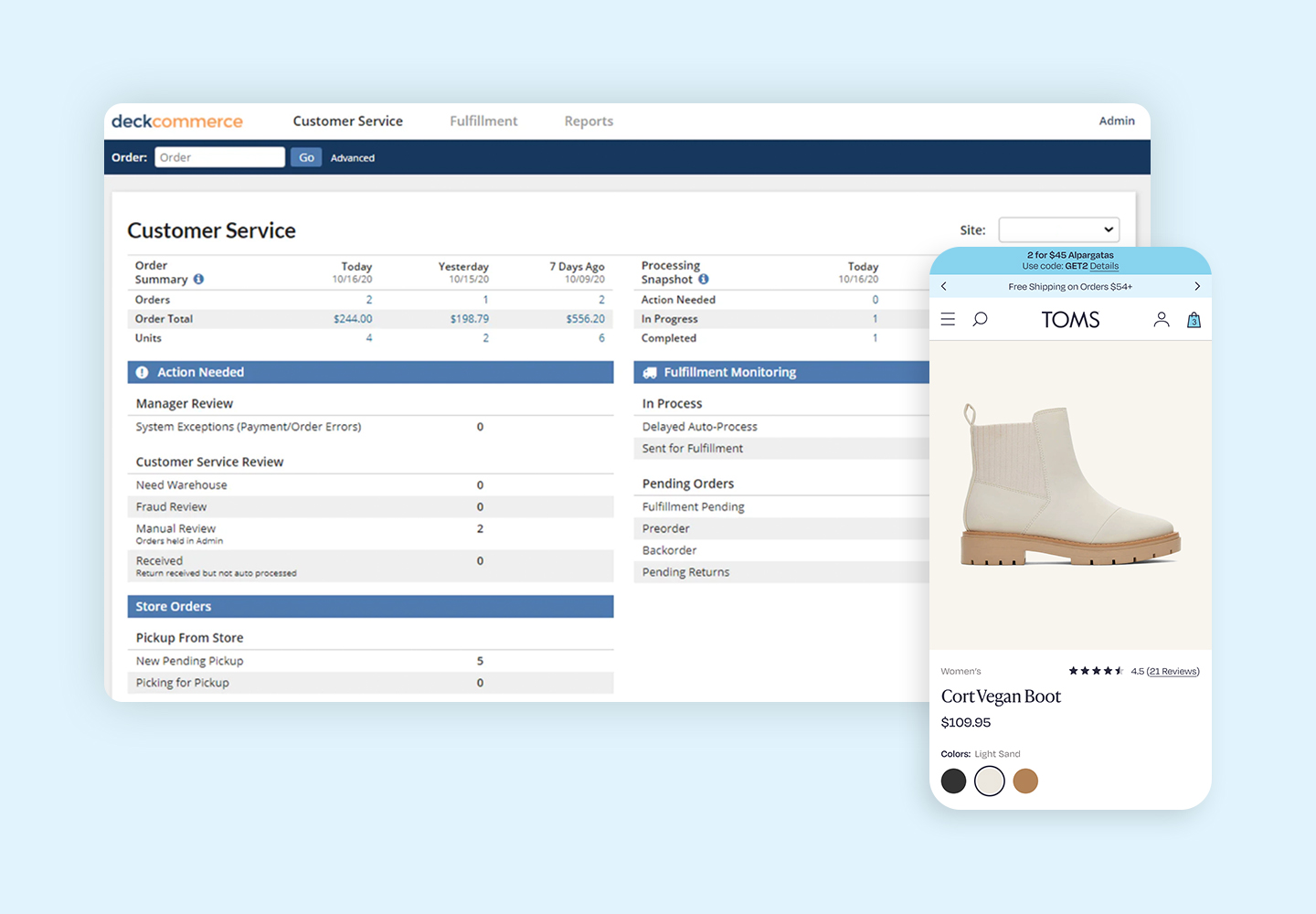1316x914 pixels.
Task: Open the TOMS hamburger menu icon
Action: (948, 319)
